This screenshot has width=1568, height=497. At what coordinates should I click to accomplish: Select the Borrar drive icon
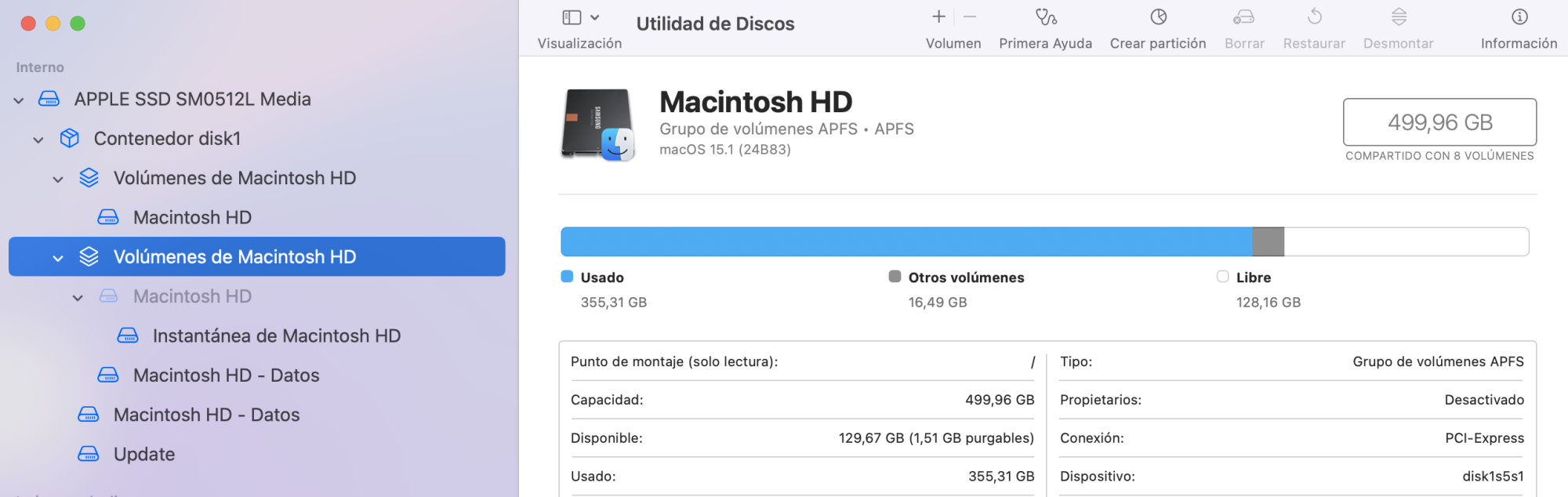[x=1244, y=16]
